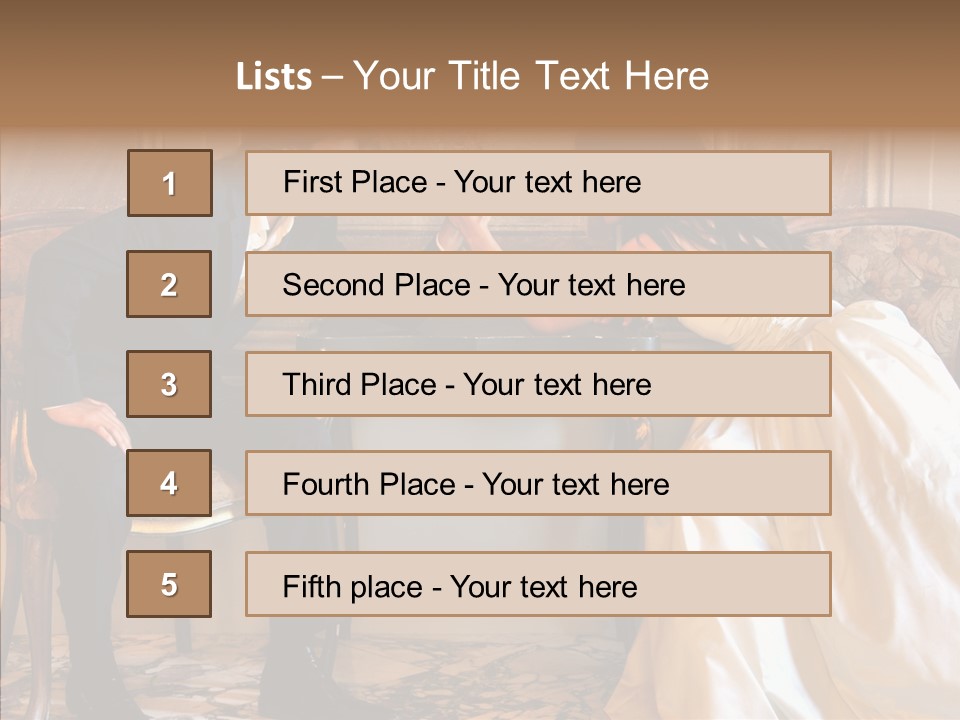
Task: Click the patterned sofa upholstery at right
Action: click(x=900, y=260)
